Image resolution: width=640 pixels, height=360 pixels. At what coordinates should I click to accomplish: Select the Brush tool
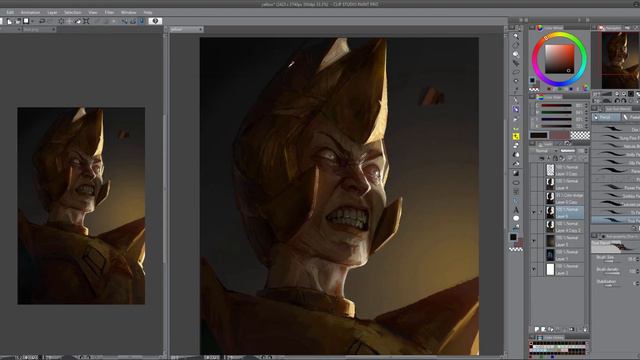[x=516, y=119]
